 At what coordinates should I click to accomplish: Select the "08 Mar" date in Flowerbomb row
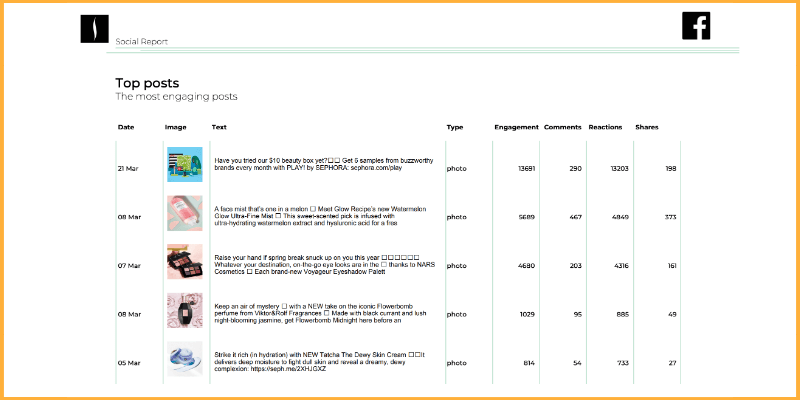pos(129,314)
